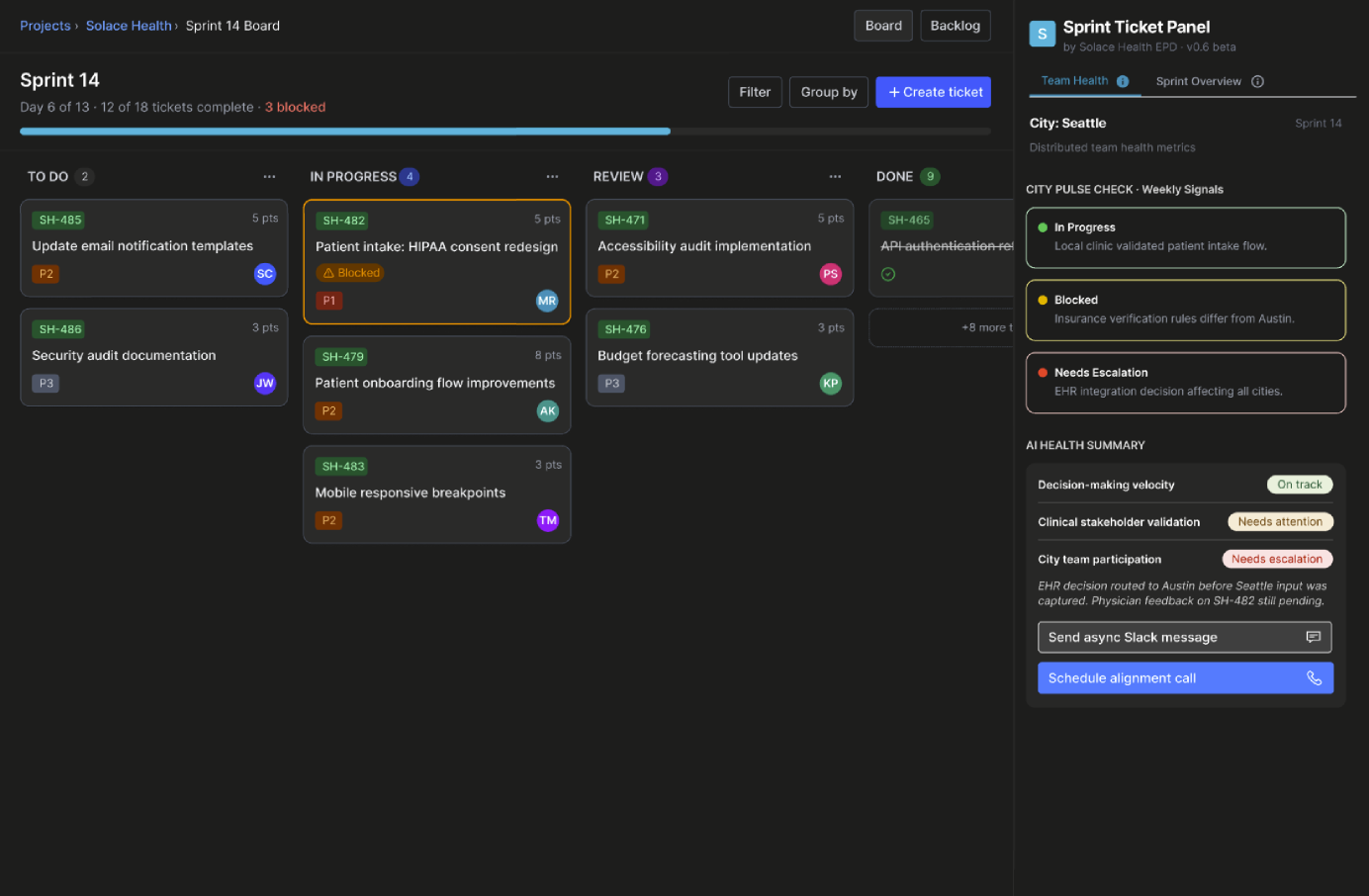Click P2 priority badge on SH-485 card

pyautogui.click(x=46, y=274)
